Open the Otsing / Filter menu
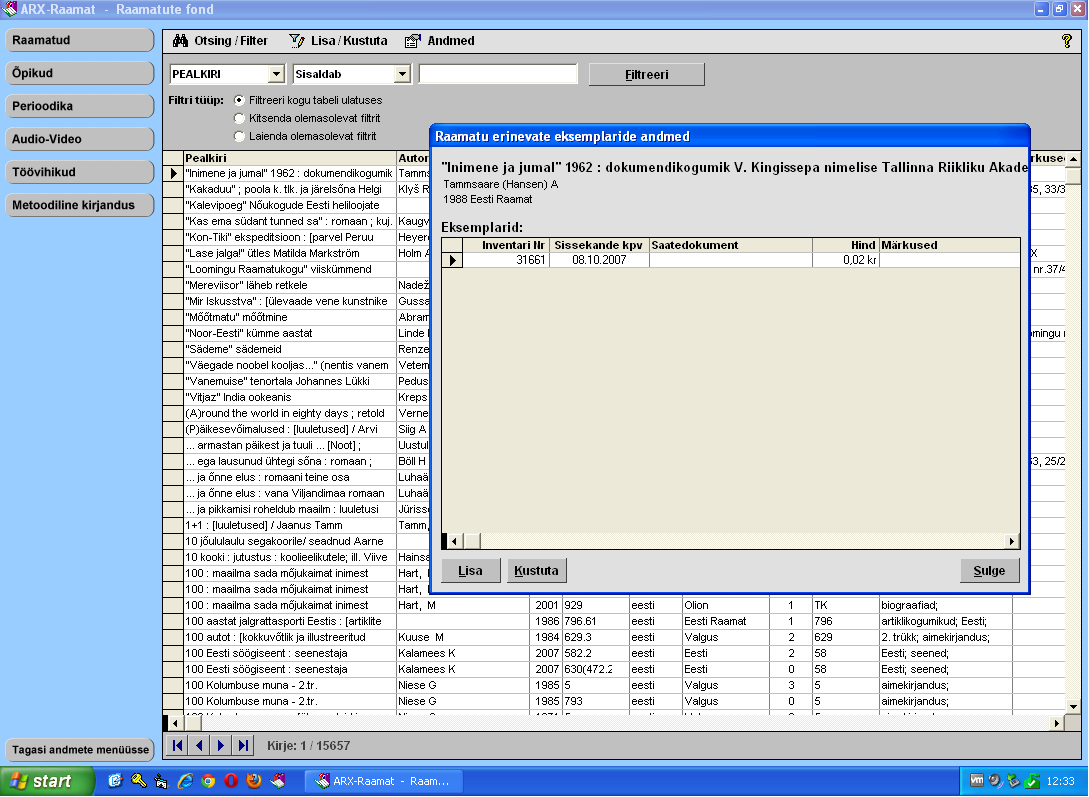Screen dimensions: 1089x797 (x=220, y=41)
